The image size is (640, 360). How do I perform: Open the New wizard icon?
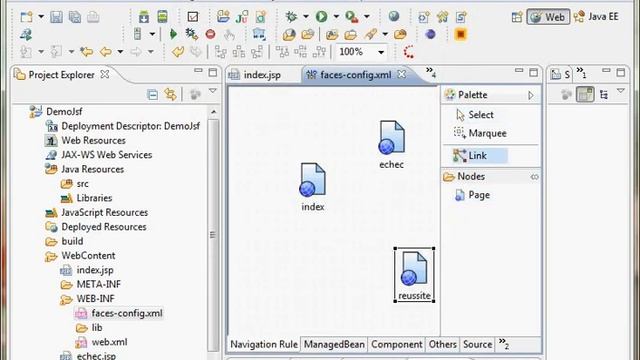[27, 17]
